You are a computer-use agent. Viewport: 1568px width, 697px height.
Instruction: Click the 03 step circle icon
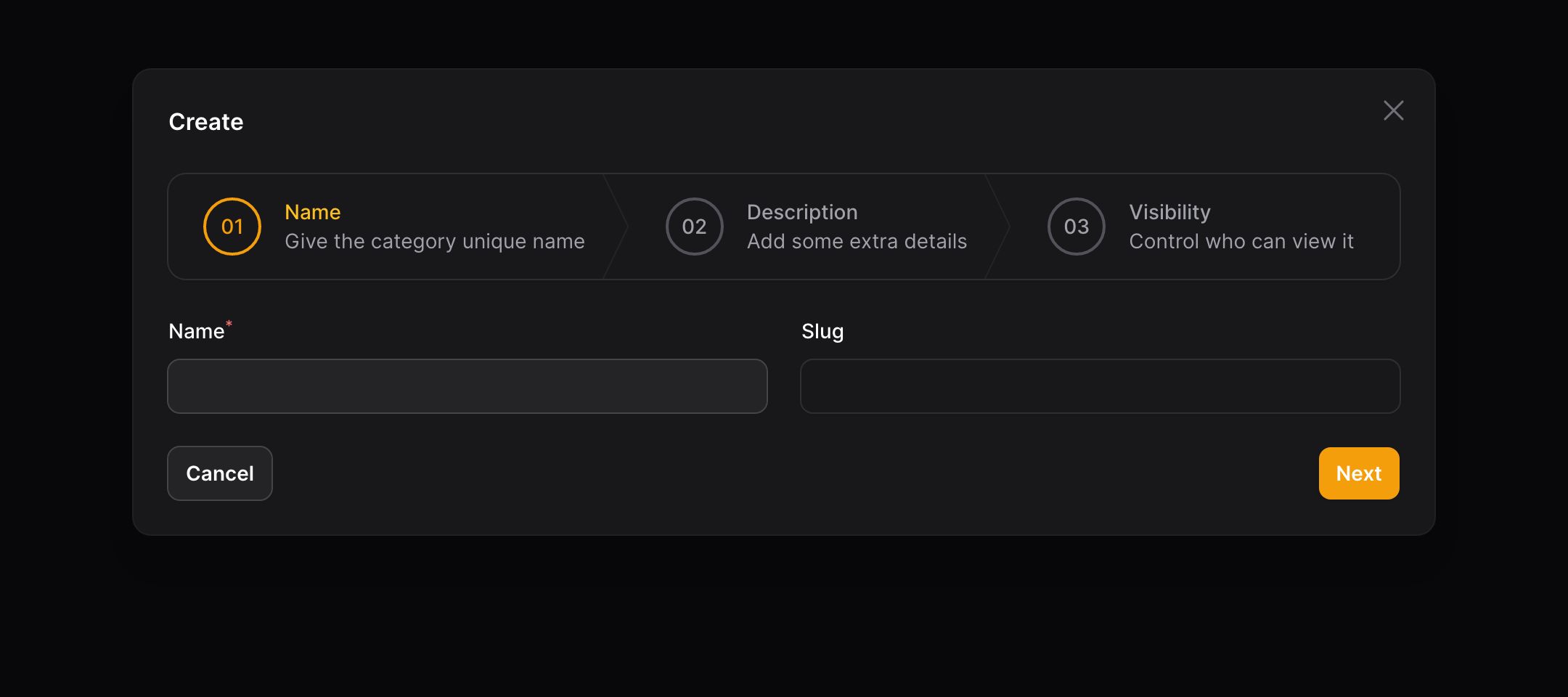[x=1077, y=227]
